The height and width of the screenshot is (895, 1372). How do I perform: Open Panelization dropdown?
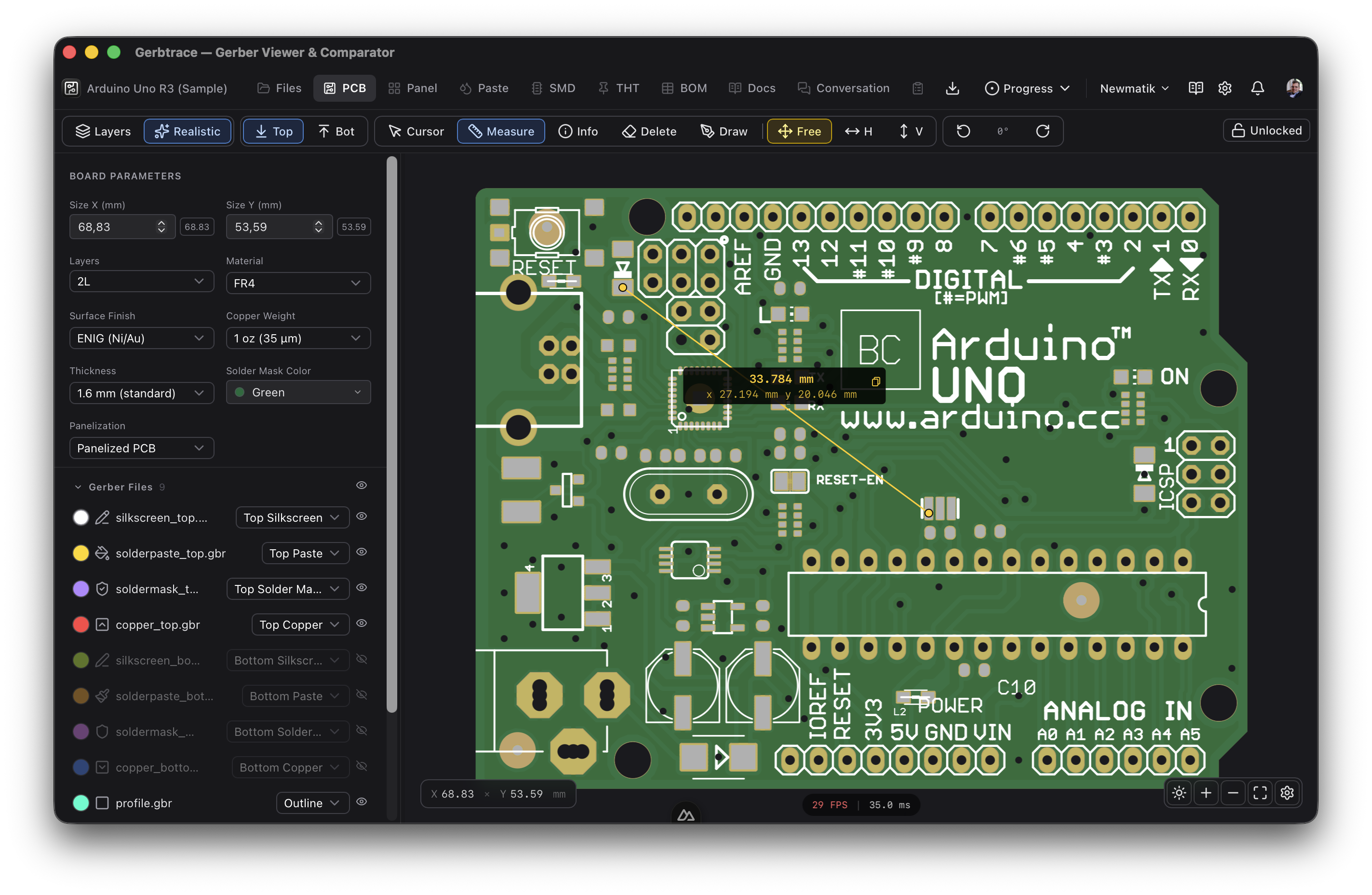pyautogui.click(x=141, y=448)
